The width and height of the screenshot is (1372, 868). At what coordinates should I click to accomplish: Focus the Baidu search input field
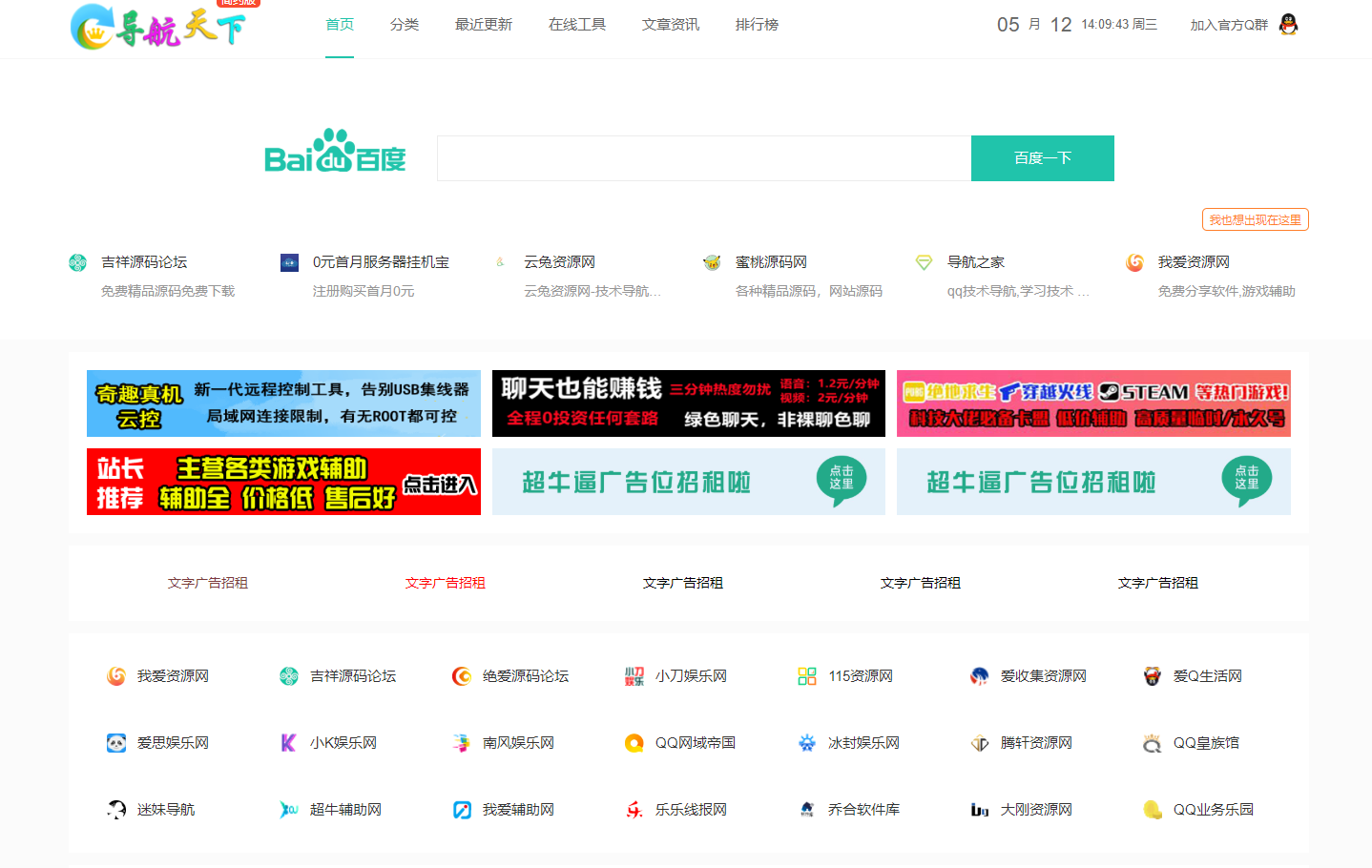point(704,158)
